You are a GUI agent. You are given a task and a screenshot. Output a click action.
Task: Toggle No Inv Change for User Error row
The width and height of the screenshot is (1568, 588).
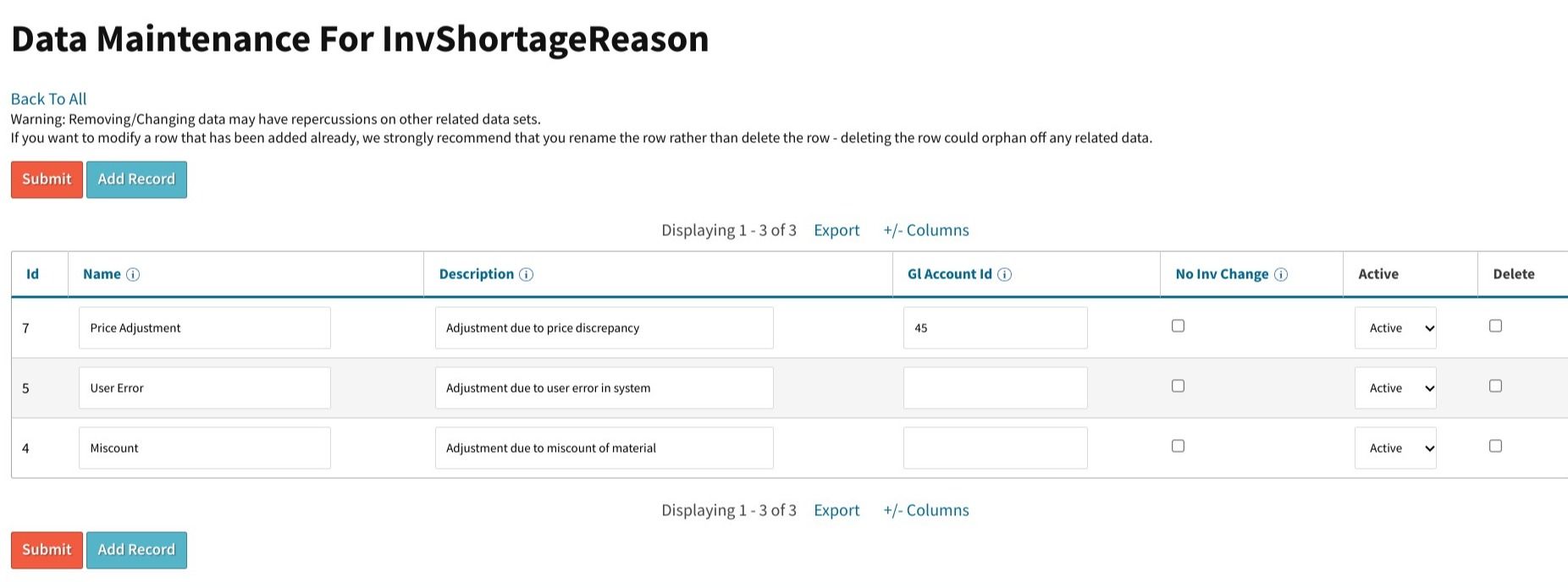[x=1178, y=386]
